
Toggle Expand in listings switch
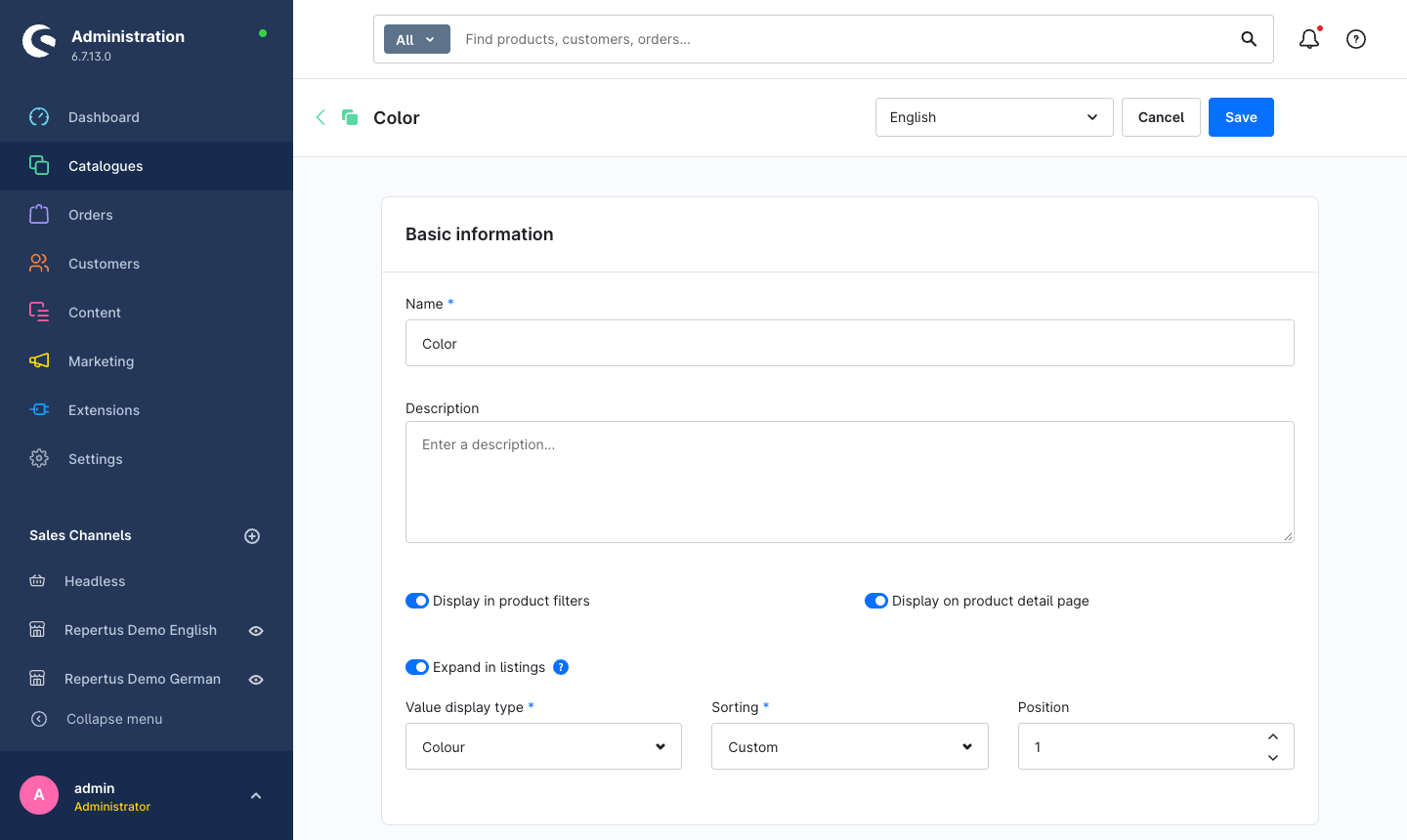point(417,667)
